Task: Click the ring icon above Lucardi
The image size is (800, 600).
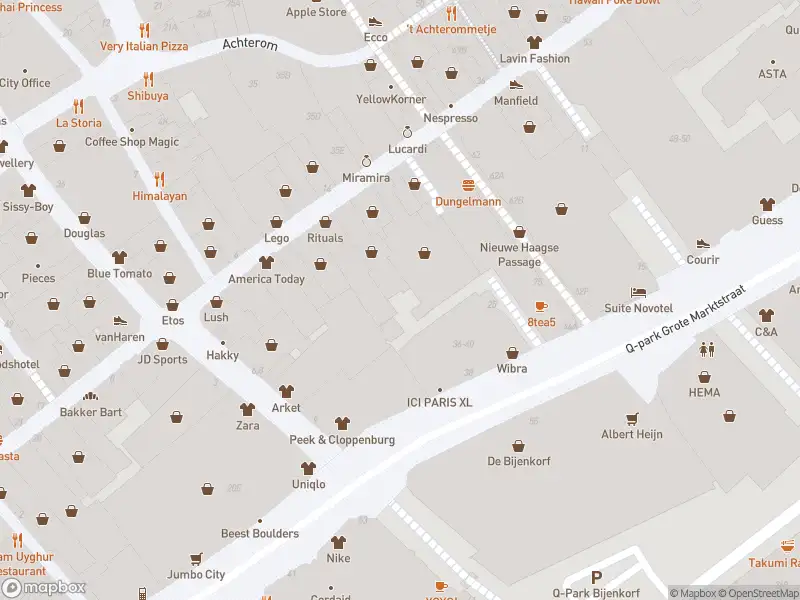Action: (x=407, y=133)
